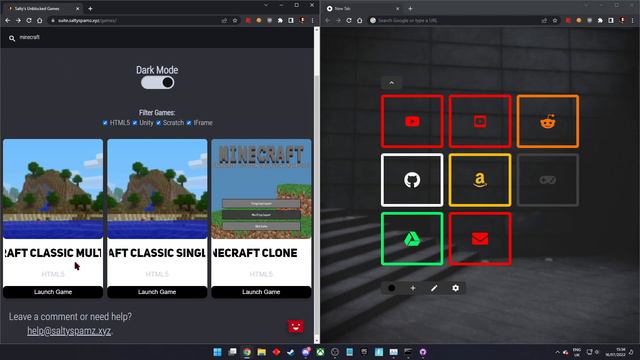
Task: Open Extensions puzzle icon in right browser
Action: coord(600,20)
